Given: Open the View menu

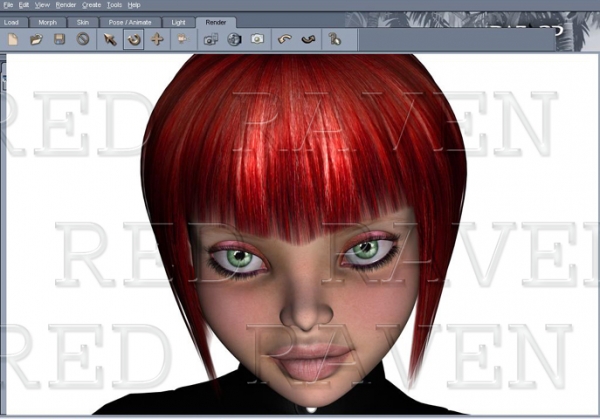Looking at the screenshot, I should point(42,5).
